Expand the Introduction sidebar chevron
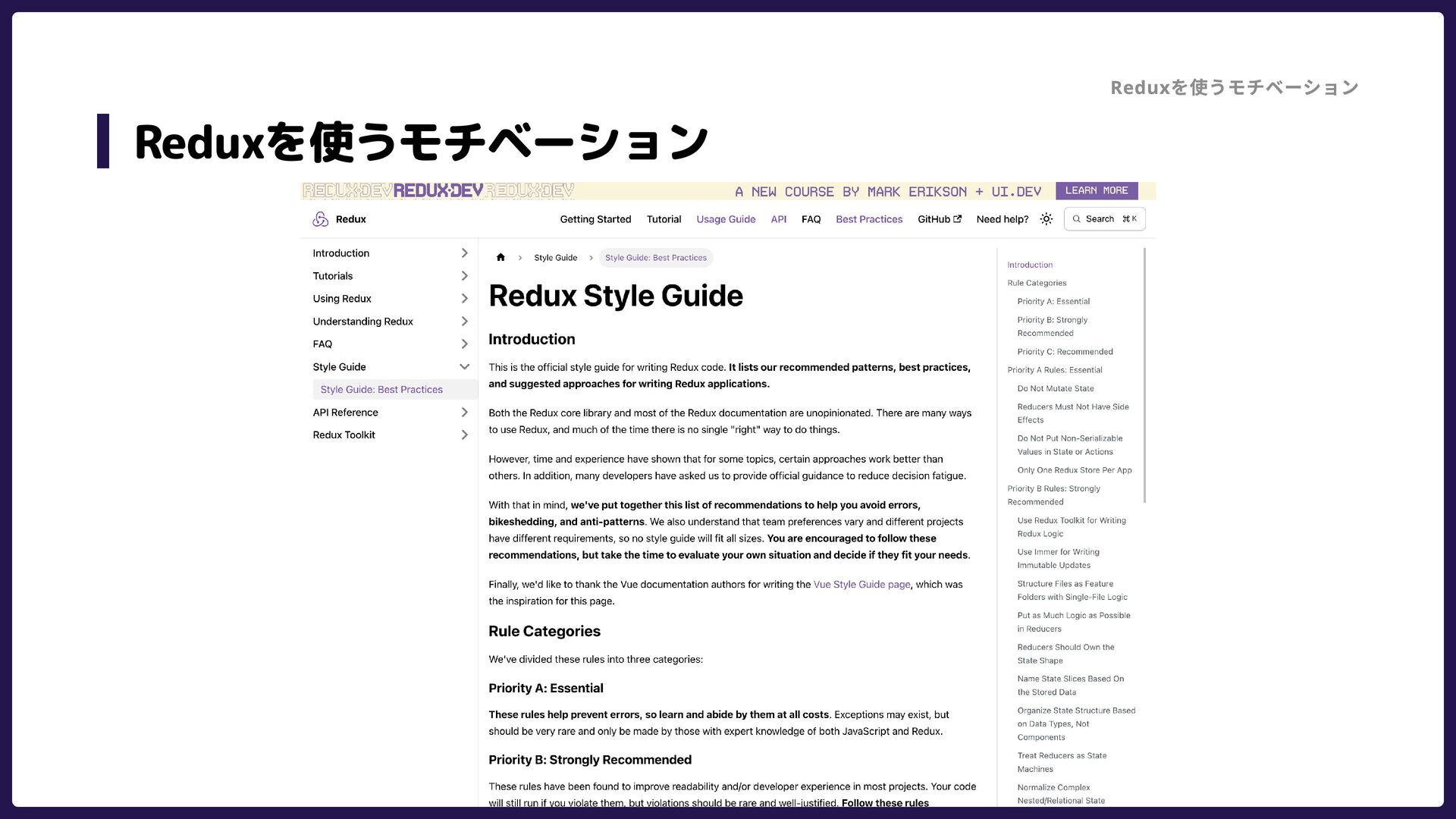Image resolution: width=1456 pixels, height=819 pixels. pos(464,253)
